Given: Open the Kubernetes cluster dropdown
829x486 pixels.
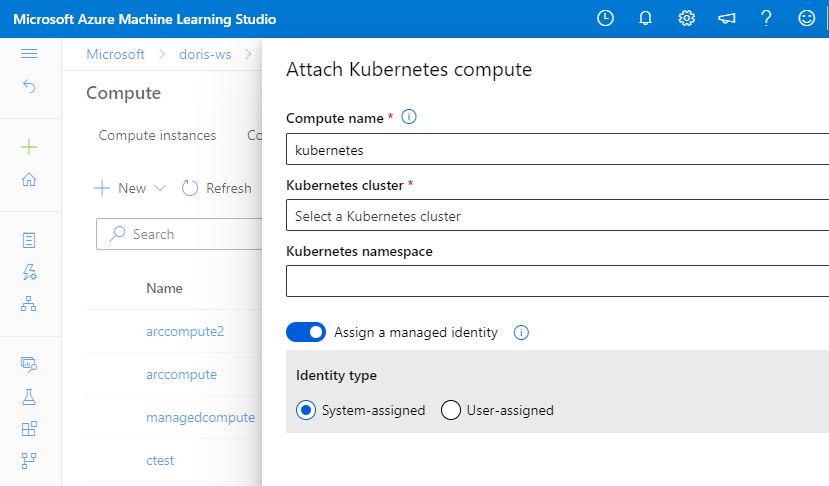Looking at the screenshot, I should (x=557, y=216).
